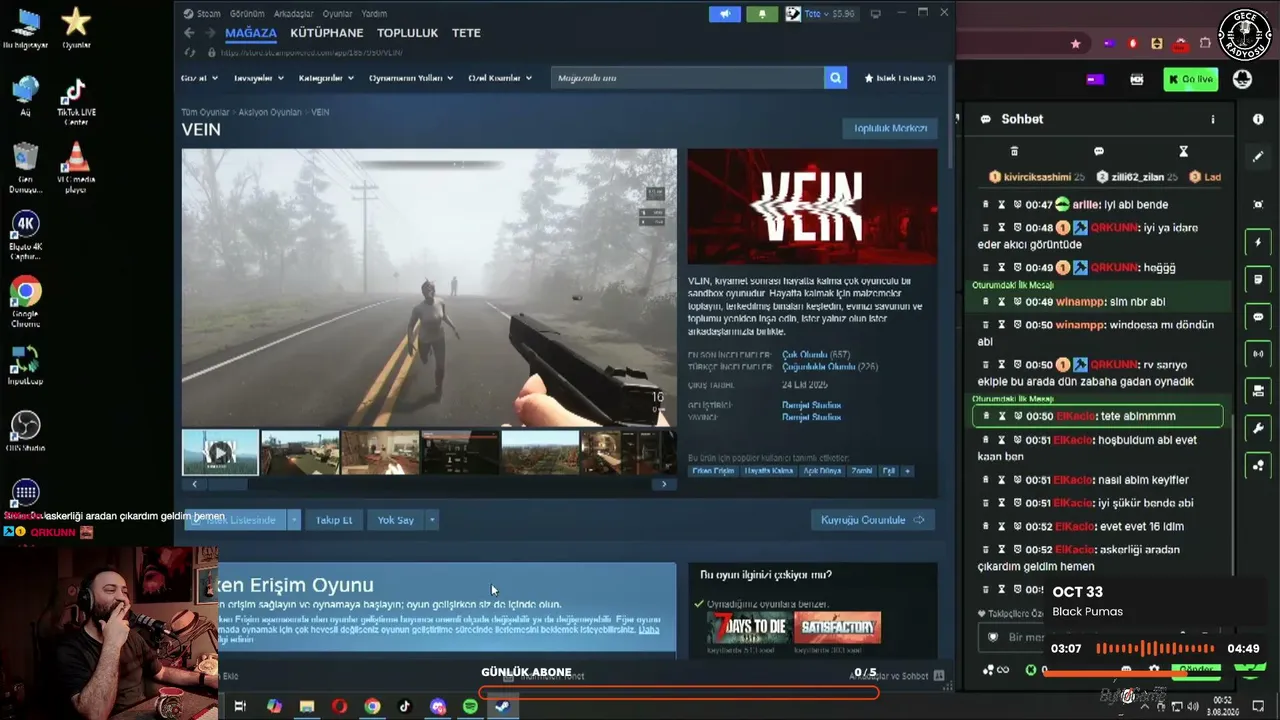Viewport: 1280px width, 720px height.
Task: Switch to the KÜTÜPHANE tab
Action: pyautogui.click(x=327, y=33)
